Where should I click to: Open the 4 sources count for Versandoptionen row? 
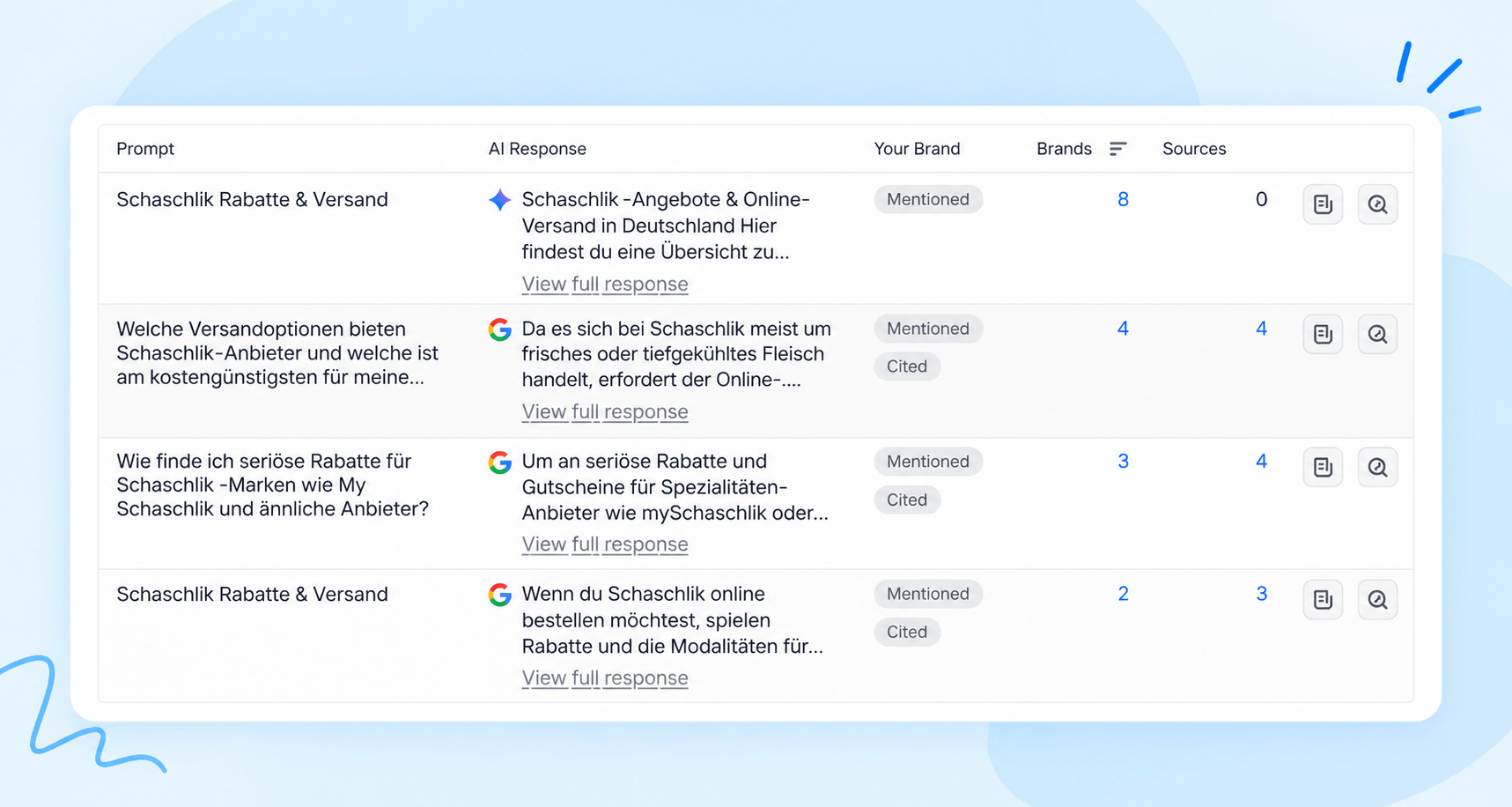coord(1261,329)
